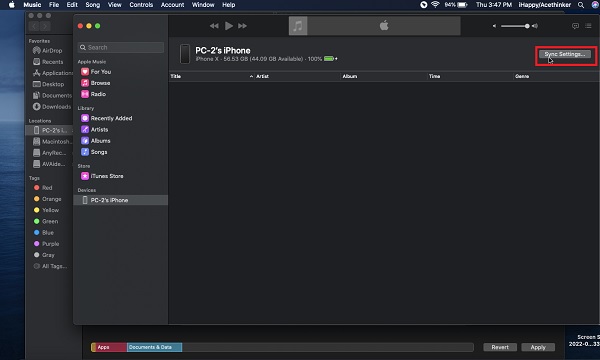Show Albums in the library
The width and height of the screenshot is (600, 360).
(96, 140)
